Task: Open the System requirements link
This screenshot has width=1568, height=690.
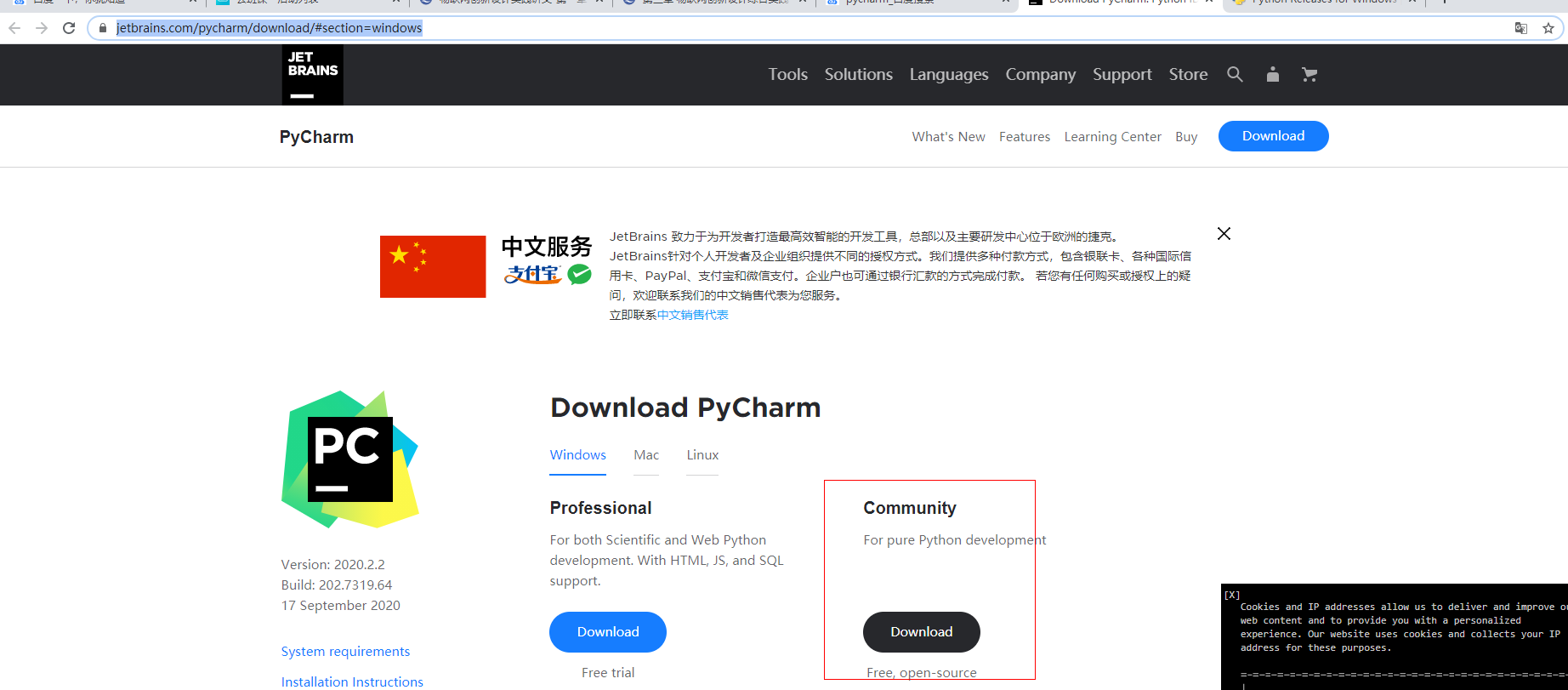Action: [x=345, y=651]
